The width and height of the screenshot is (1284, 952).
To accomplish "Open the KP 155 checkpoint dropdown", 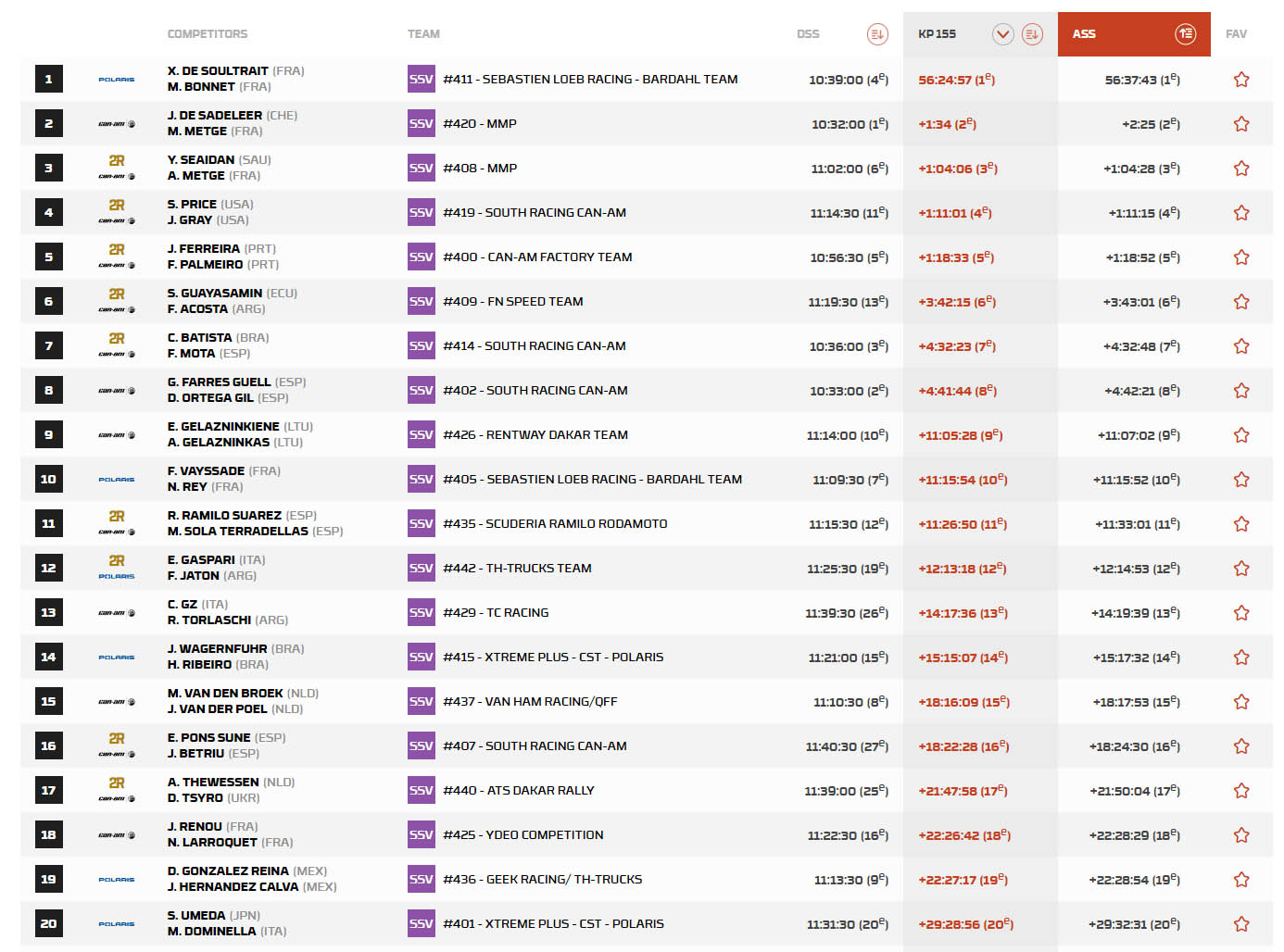I will tap(1002, 34).
